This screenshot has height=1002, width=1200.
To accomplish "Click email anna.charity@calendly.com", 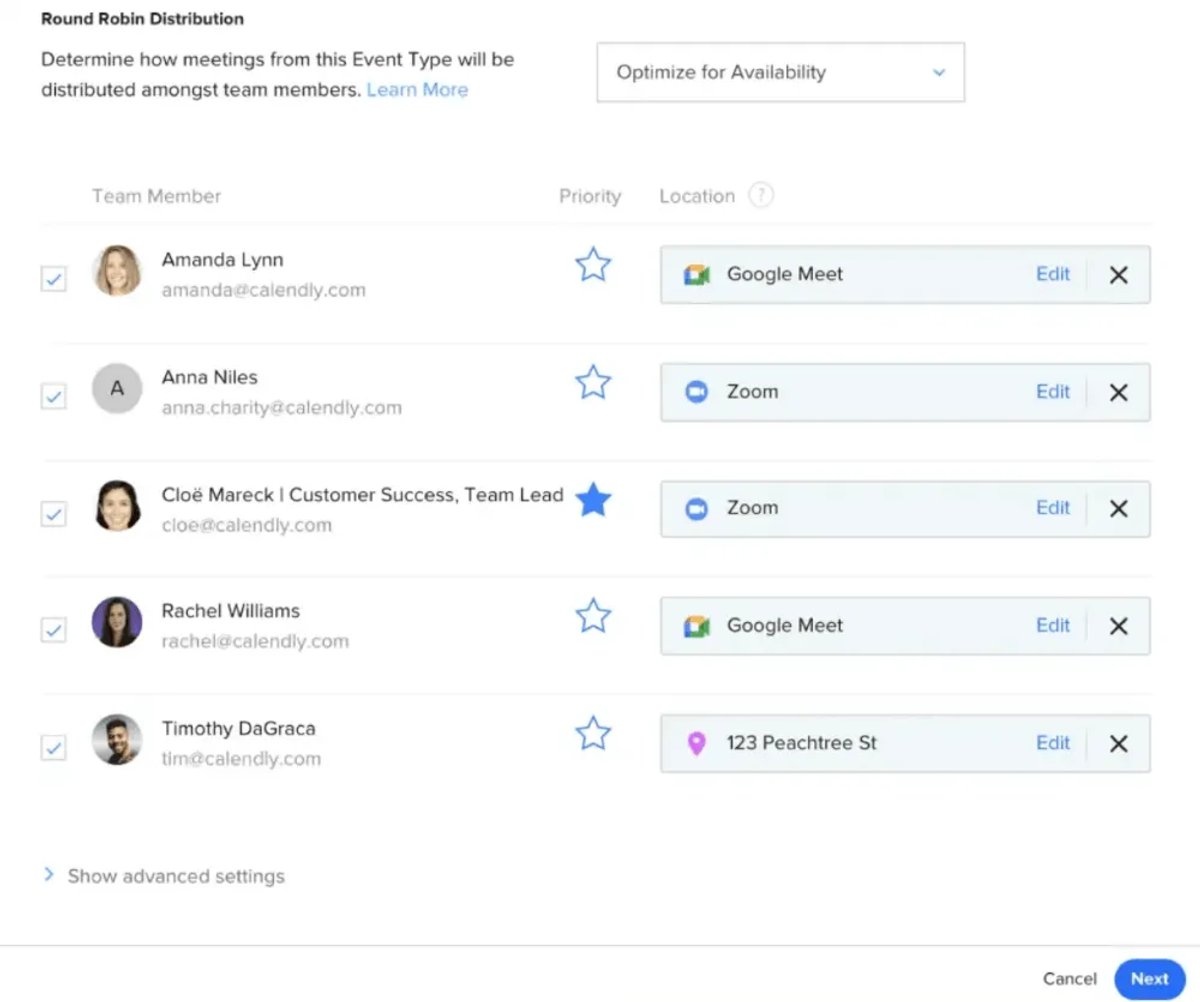I will point(282,408).
